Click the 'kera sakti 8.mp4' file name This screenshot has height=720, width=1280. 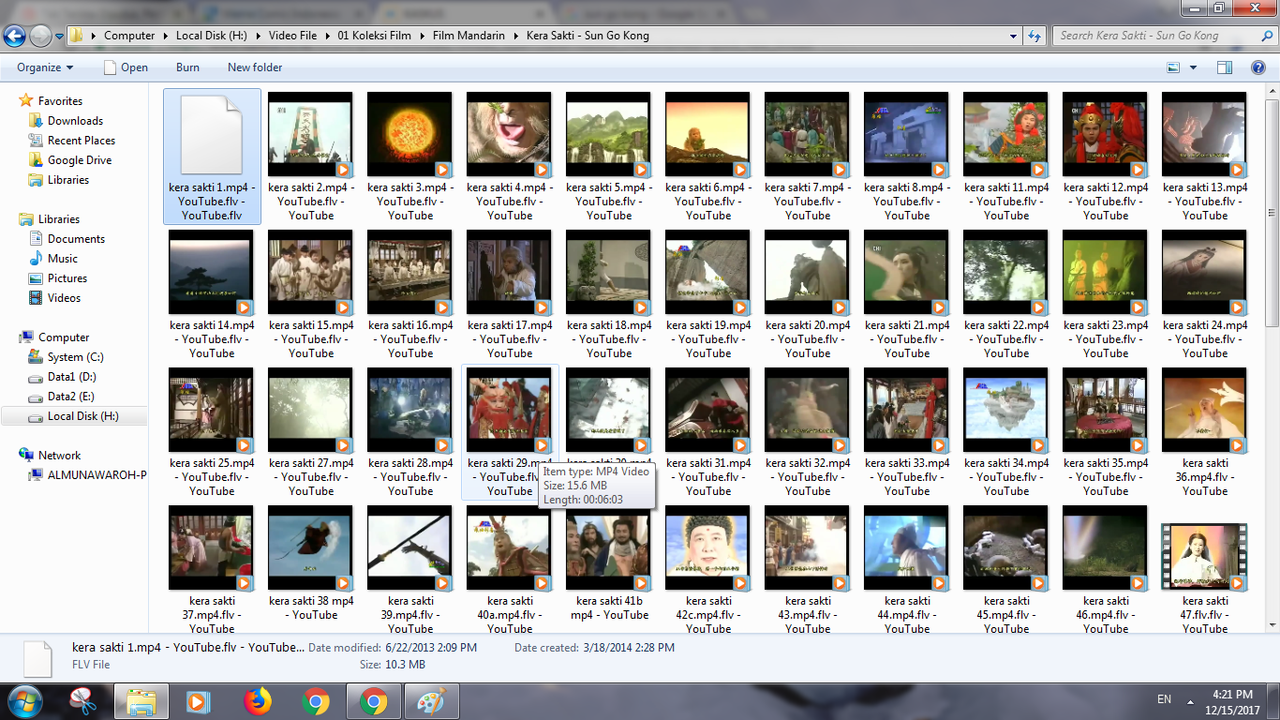(907, 201)
